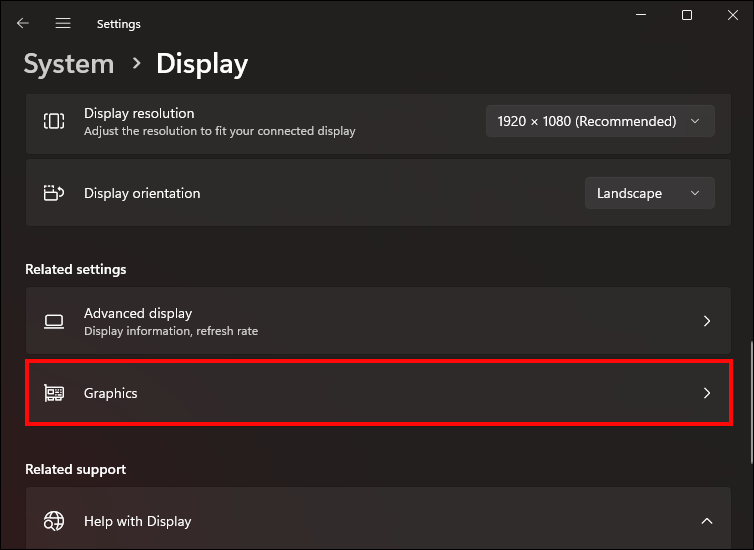Open the hamburger navigation menu
Image resolution: width=754 pixels, height=550 pixels.
(63, 23)
